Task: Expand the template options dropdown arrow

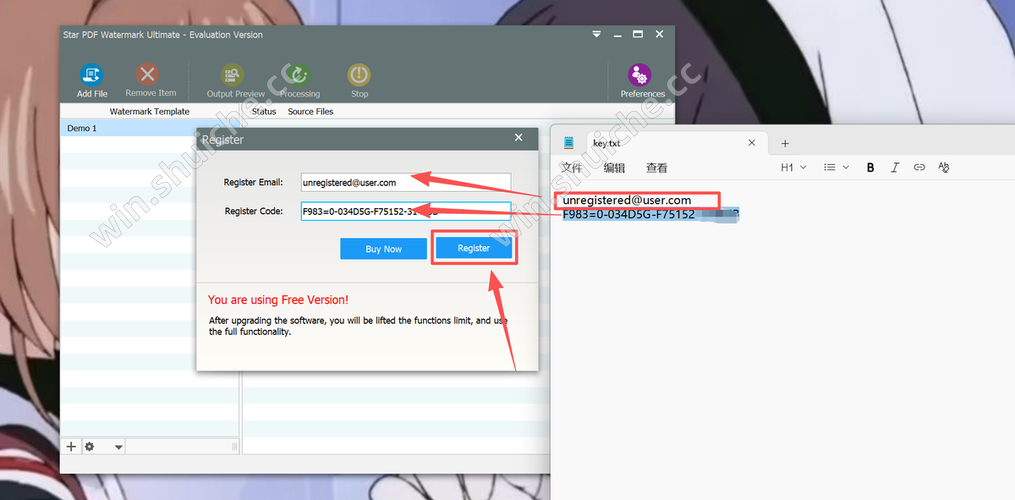Action: 118,447
